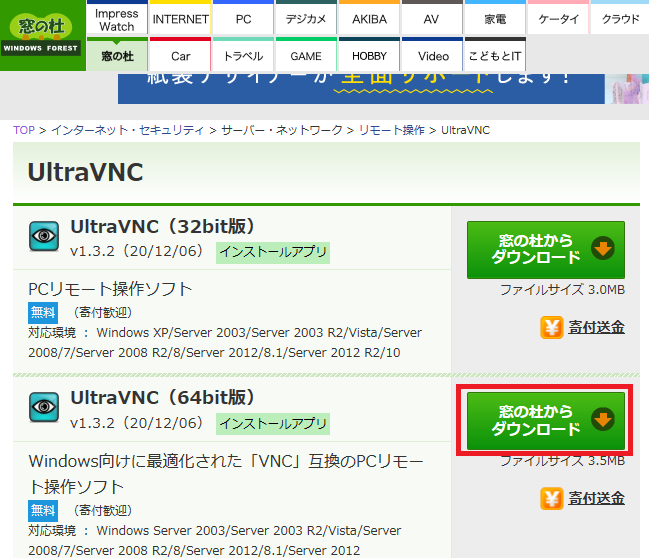The height and width of the screenshot is (558, 649).
Task: Open the Impress Watch tab
Action: click(117, 17)
